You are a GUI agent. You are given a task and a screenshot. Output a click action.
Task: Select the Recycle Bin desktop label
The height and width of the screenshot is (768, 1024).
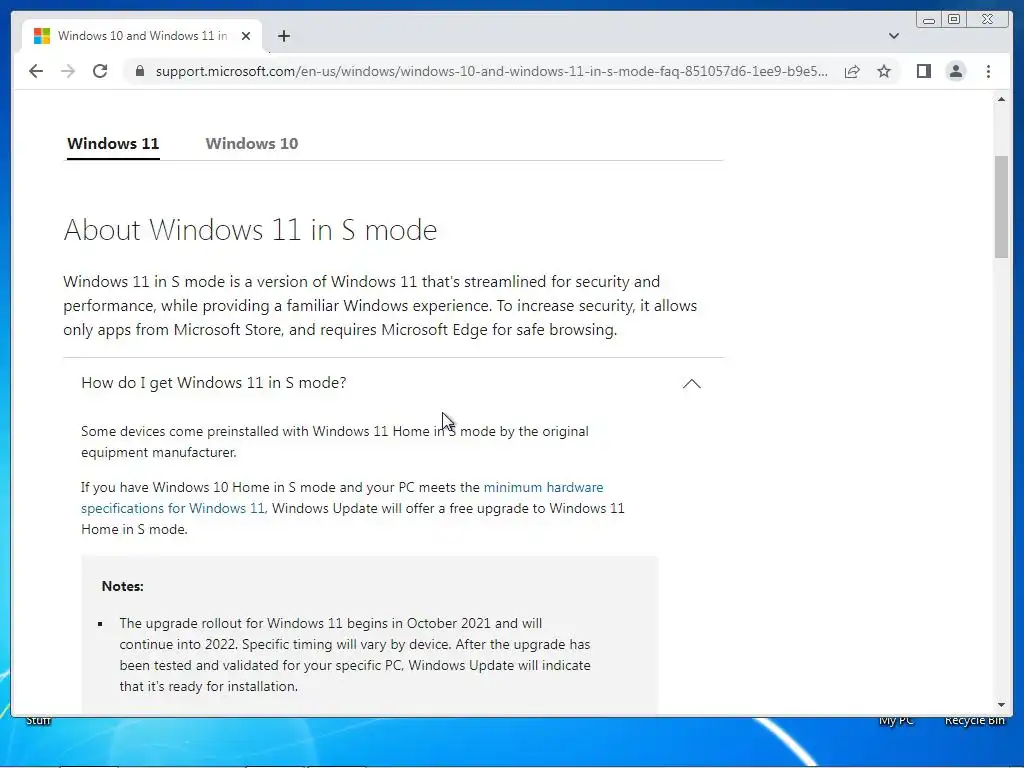[x=974, y=720]
